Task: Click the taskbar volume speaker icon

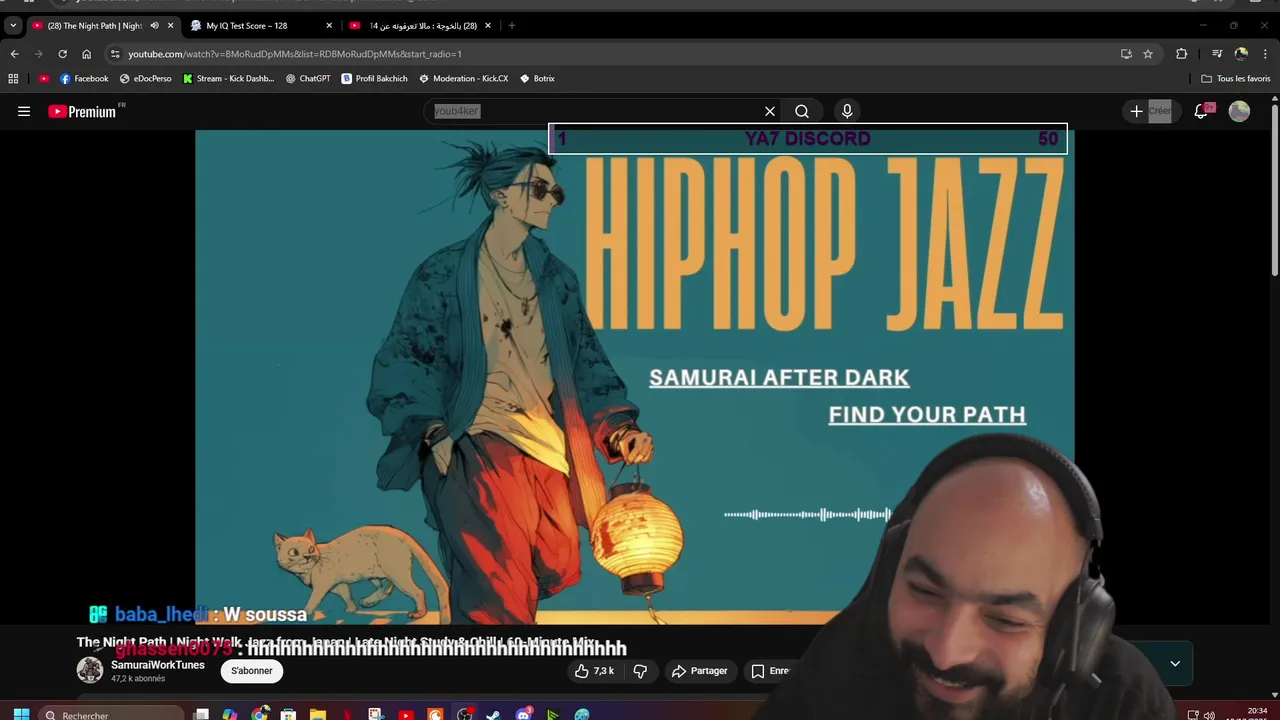Action: (1209, 714)
